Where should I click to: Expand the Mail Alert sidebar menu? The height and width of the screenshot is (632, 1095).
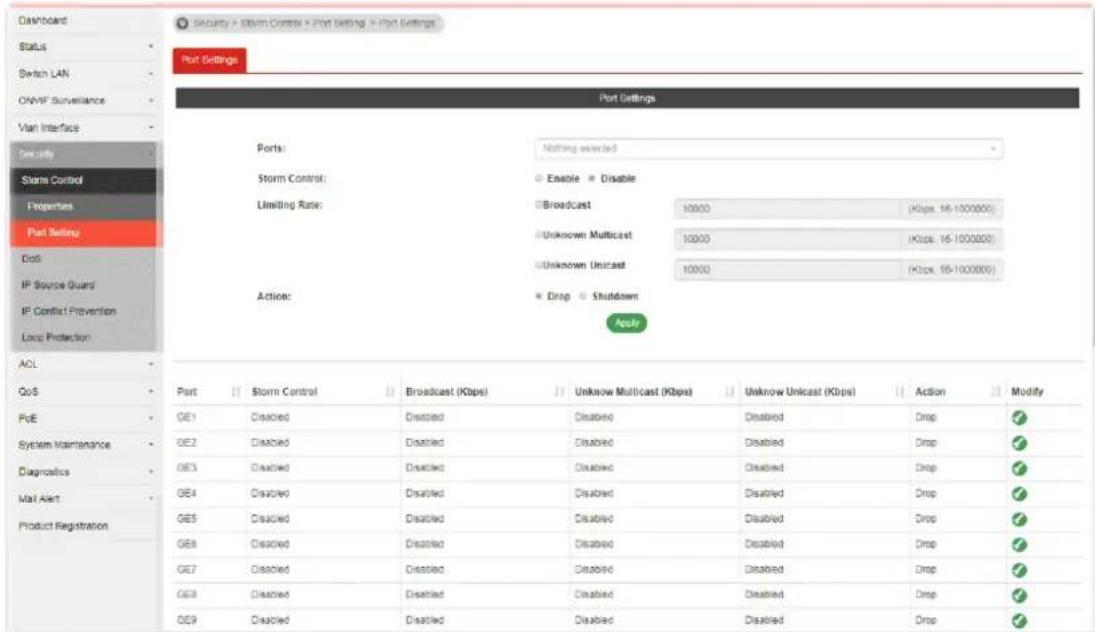[85, 499]
